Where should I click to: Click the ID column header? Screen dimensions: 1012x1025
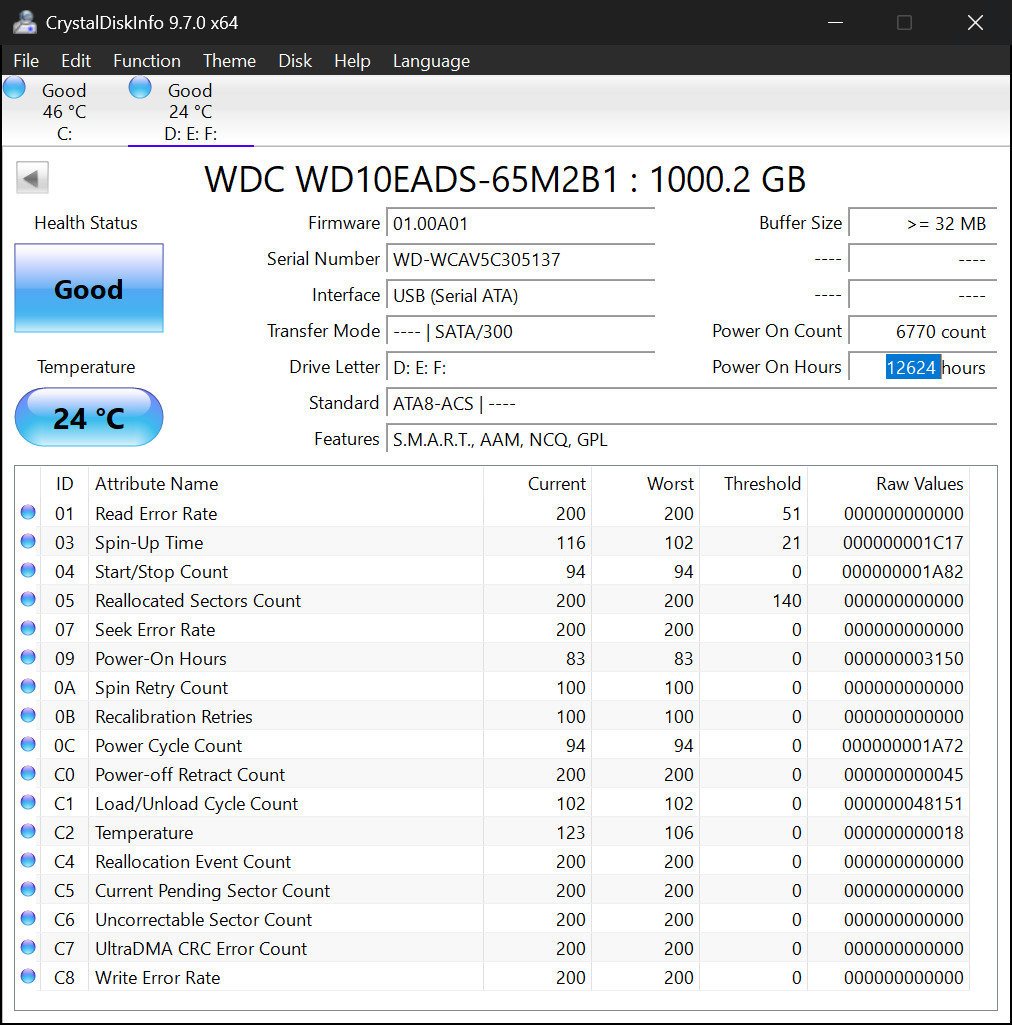[x=64, y=484]
